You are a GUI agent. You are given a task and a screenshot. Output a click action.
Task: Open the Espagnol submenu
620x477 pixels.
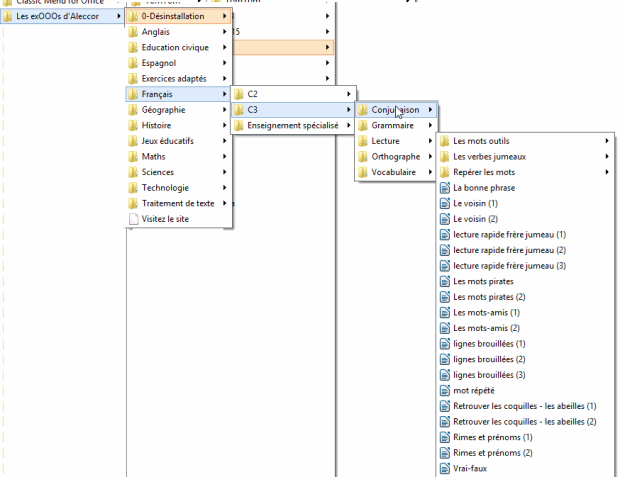(179, 63)
